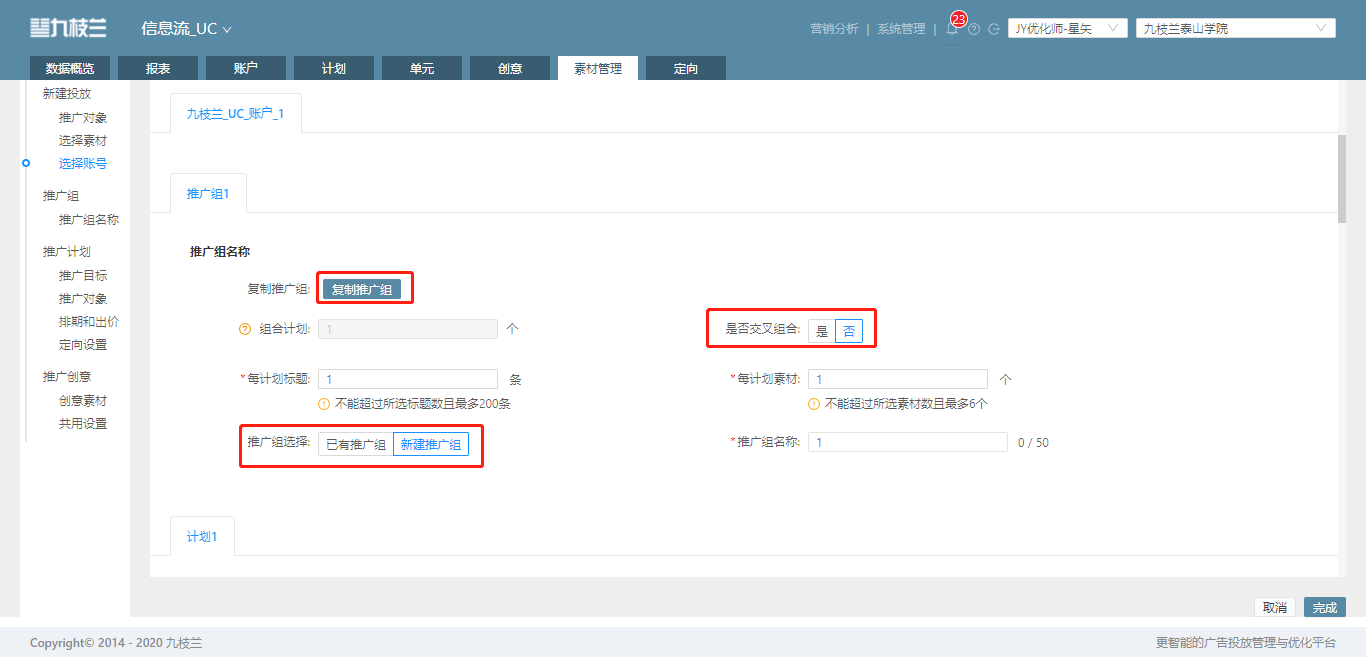Screen dimensions: 1366x657
Task: Click the 推广组名称 input field
Action: coord(907,442)
